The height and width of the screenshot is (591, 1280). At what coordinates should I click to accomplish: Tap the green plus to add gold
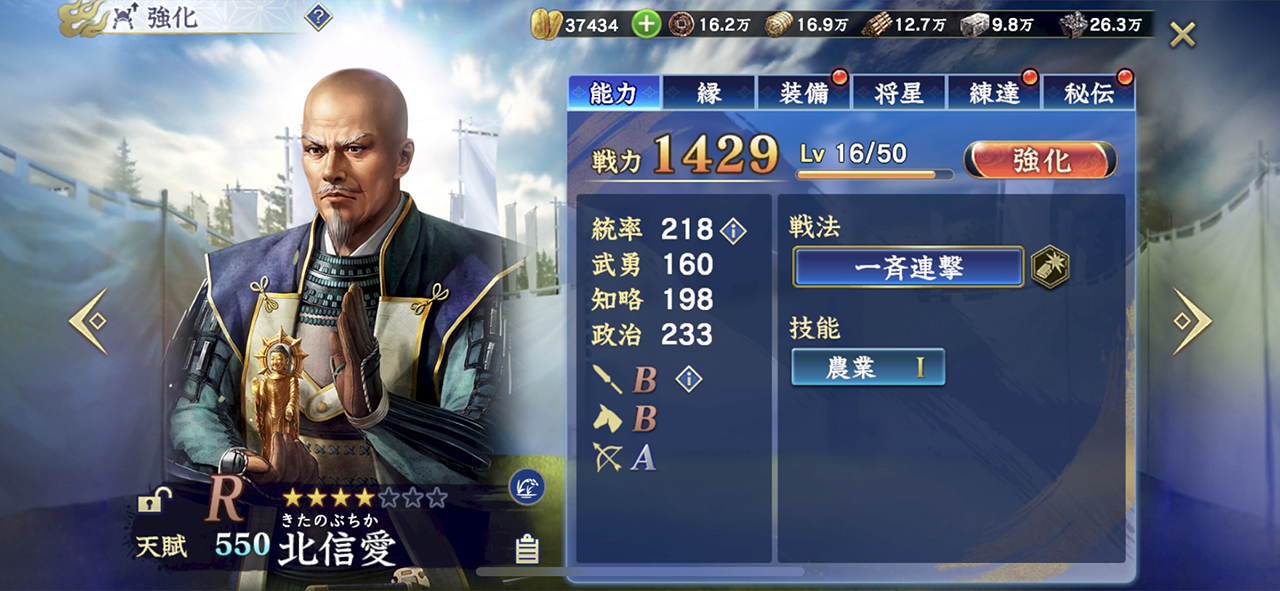click(647, 24)
